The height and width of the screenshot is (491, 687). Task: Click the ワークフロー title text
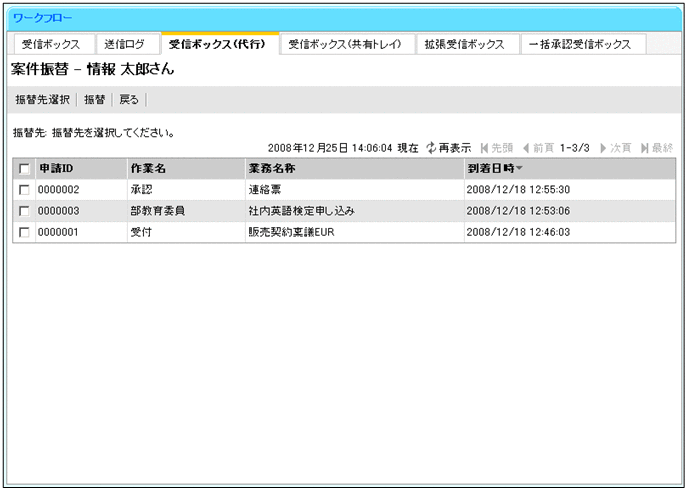pyautogui.click(x=42, y=18)
